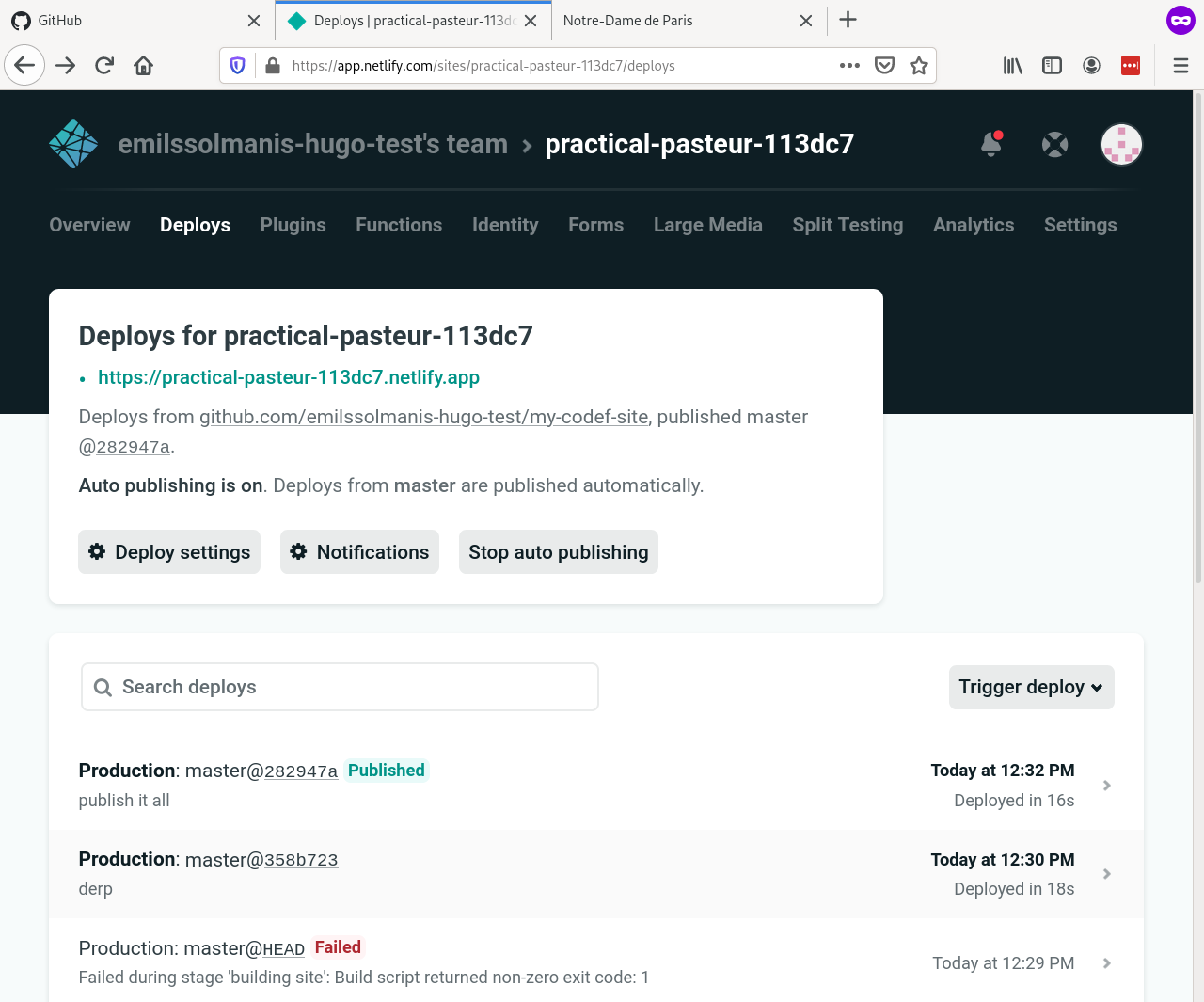Open the Identity nav tab

point(505,225)
